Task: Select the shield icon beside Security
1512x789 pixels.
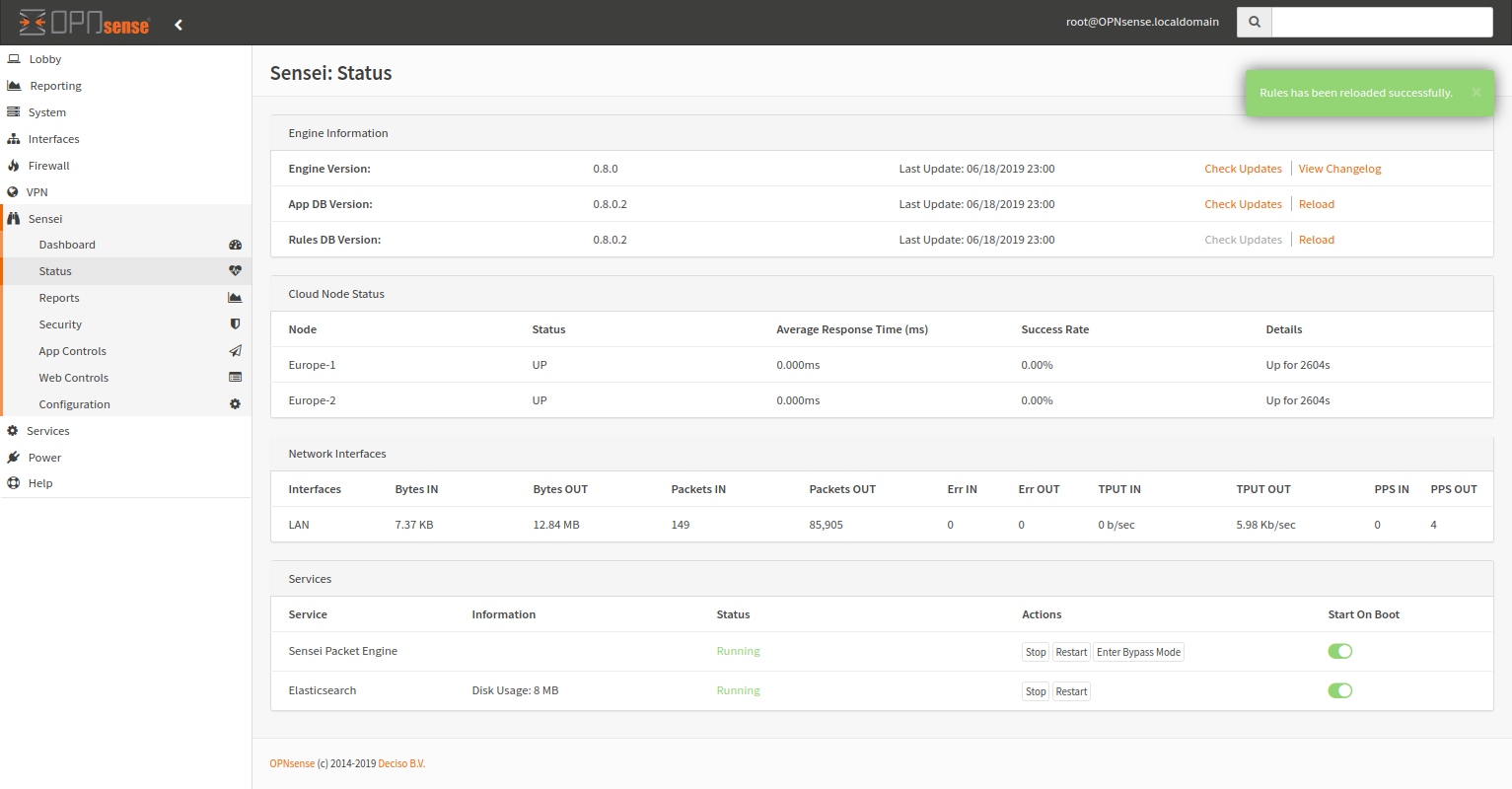Action: click(x=235, y=323)
